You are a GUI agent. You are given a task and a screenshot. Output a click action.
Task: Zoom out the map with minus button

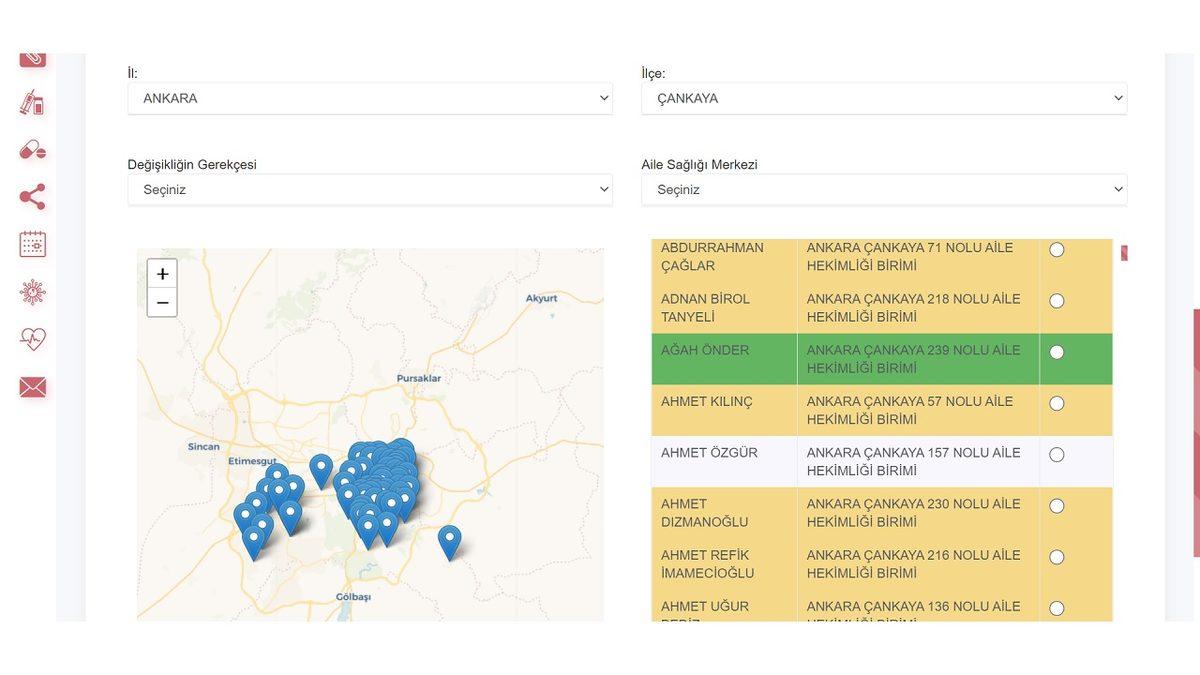162,302
